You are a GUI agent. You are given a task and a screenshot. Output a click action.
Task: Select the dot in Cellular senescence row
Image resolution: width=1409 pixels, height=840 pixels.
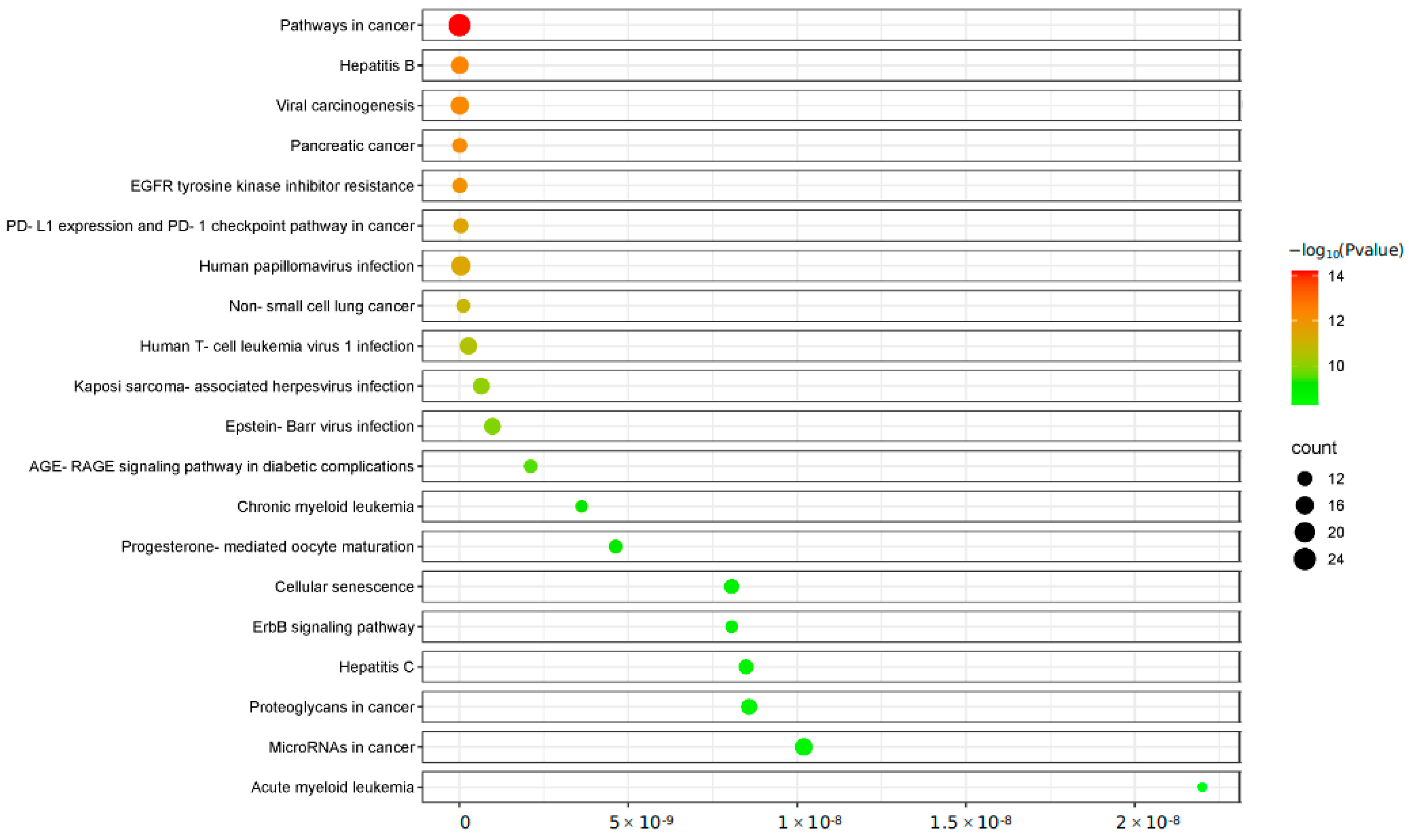coord(732,587)
